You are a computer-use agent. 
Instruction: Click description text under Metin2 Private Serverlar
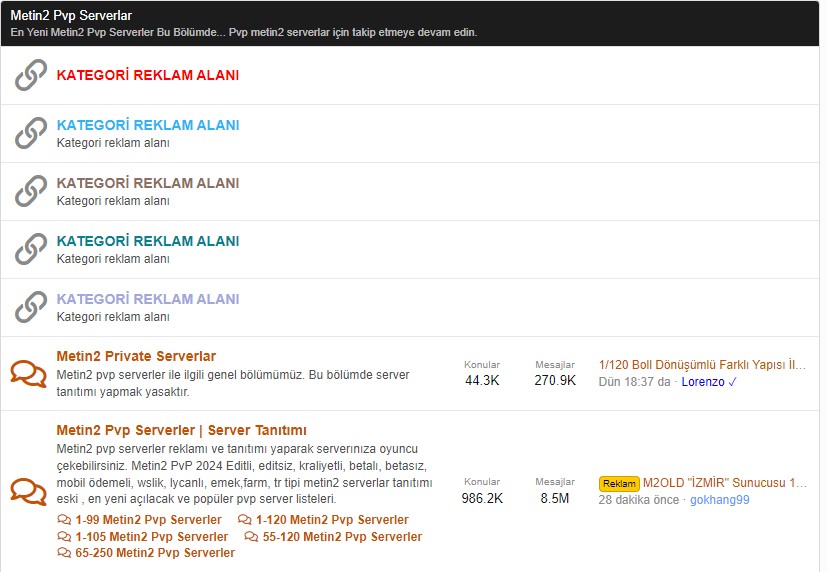[233, 383]
